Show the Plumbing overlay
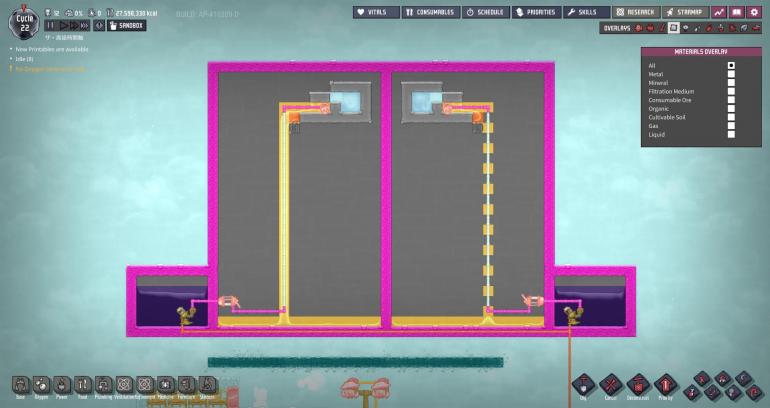The height and width of the screenshot is (408, 770). pyautogui.click(x=697, y=28)
